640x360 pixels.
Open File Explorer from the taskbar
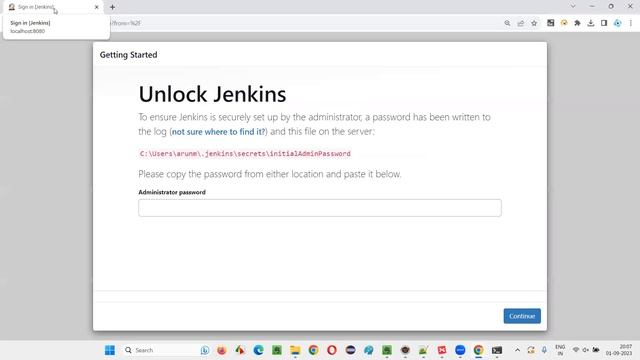(x=295, y=350)
